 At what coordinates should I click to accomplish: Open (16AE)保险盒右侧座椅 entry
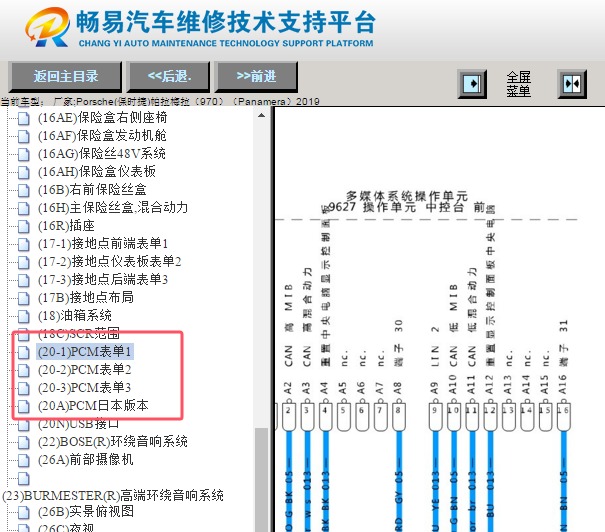coord(103,117)
